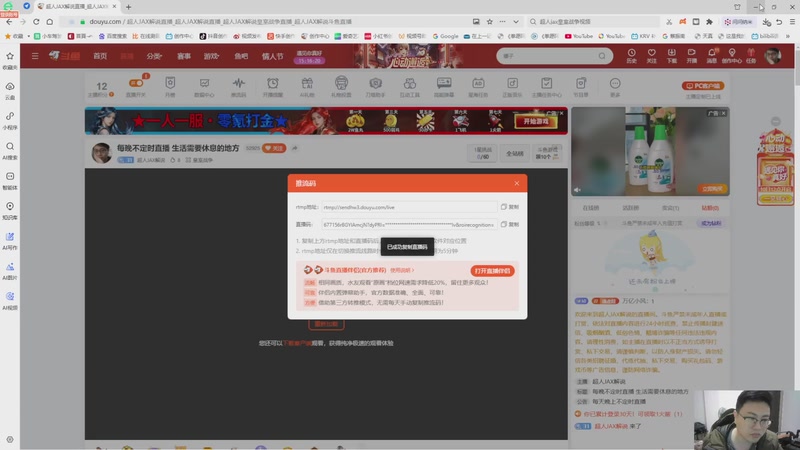
Task: Open the YouTube bookmark
Action: click(x=579, y=36)
